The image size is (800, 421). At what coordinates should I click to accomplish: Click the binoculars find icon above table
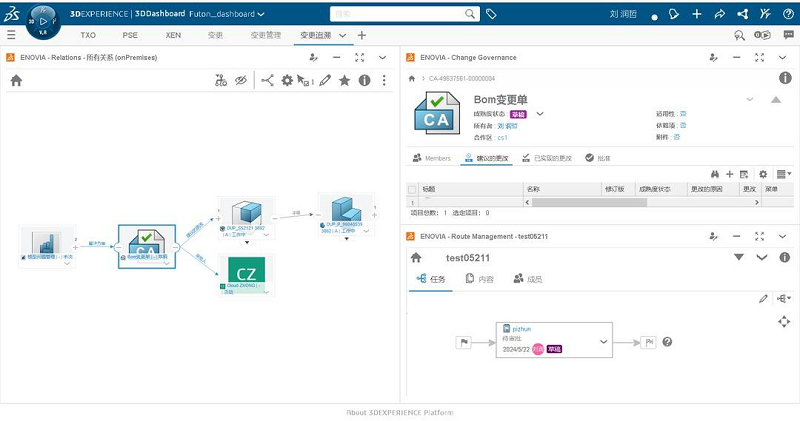point(714,174)
